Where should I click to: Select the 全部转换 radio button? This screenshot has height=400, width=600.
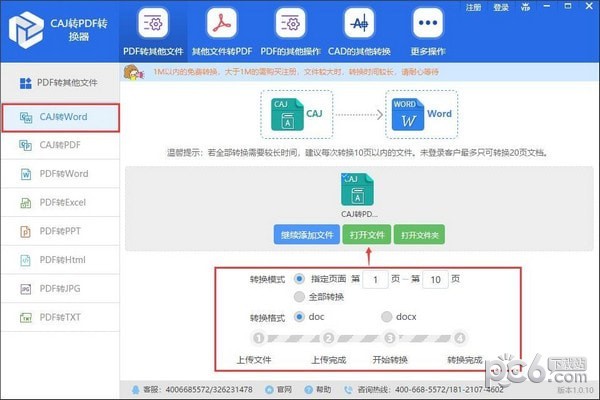tap(299, 296)
